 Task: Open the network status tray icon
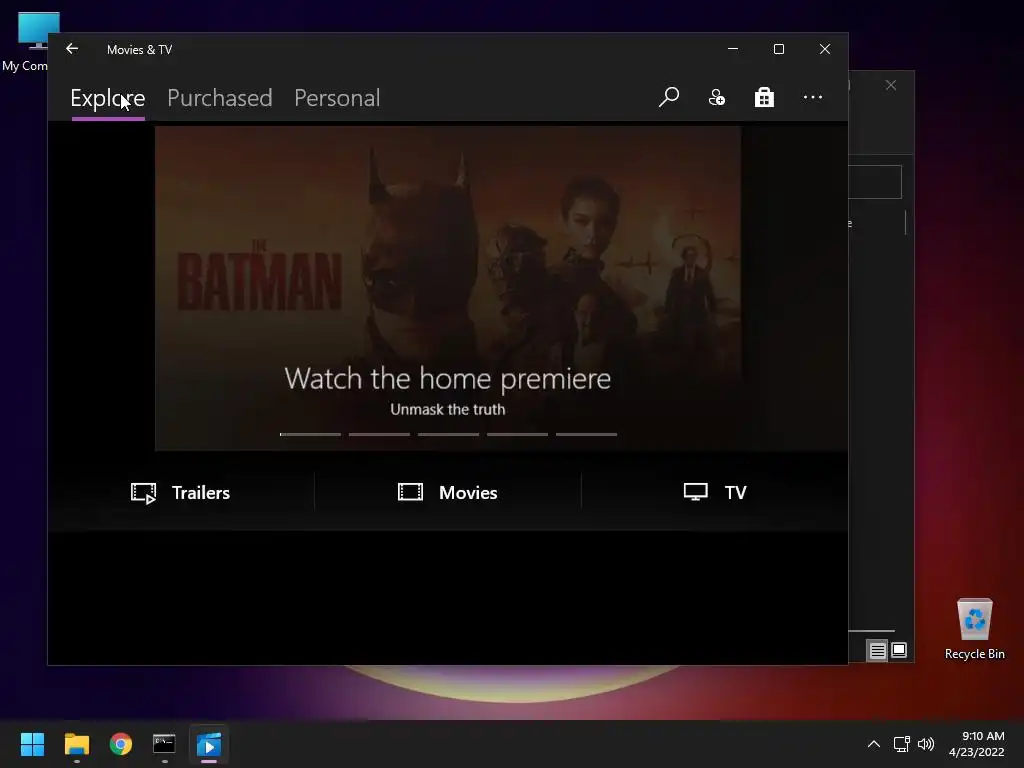pos(902,744)
